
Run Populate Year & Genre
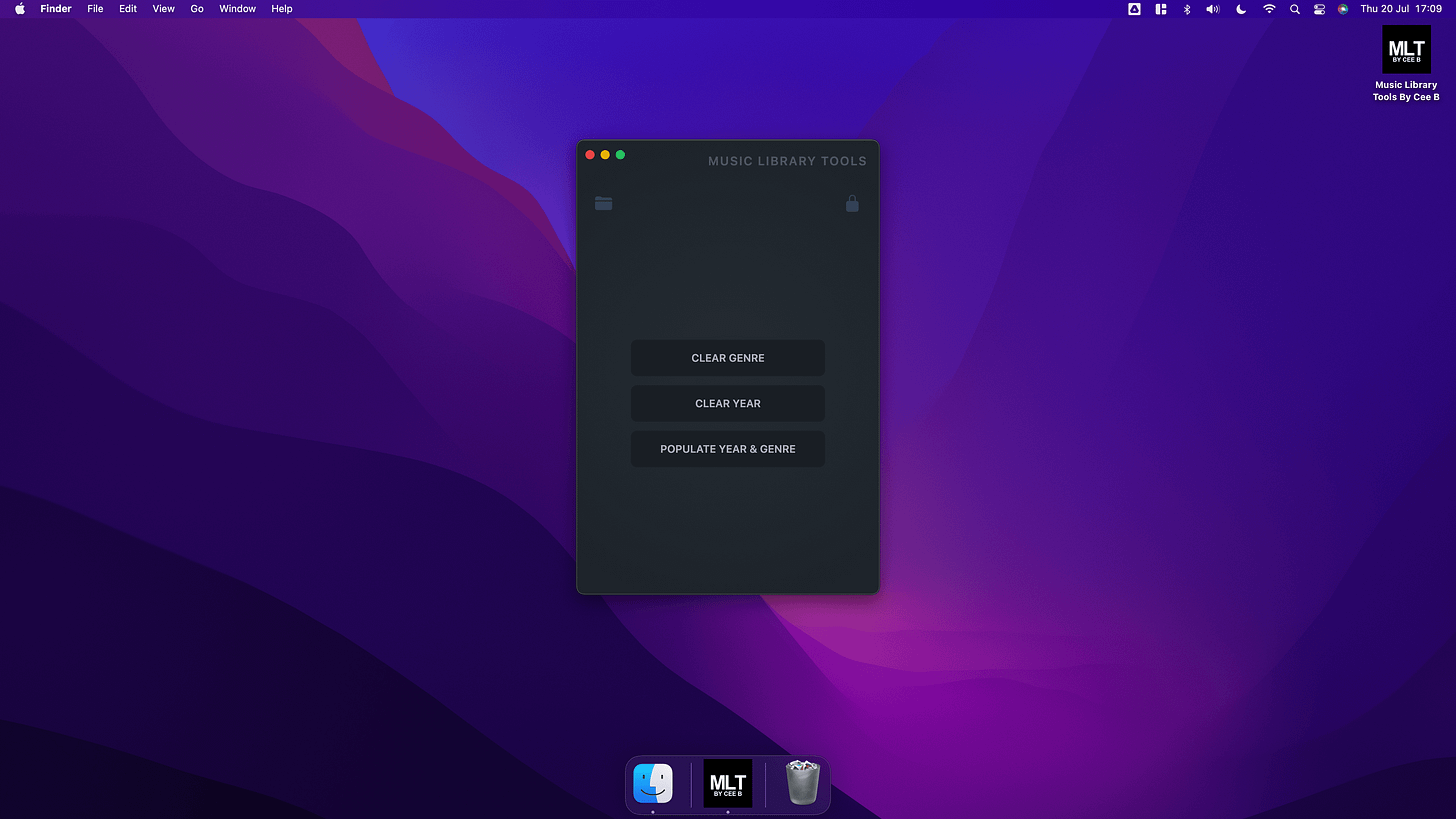(728, 449)
